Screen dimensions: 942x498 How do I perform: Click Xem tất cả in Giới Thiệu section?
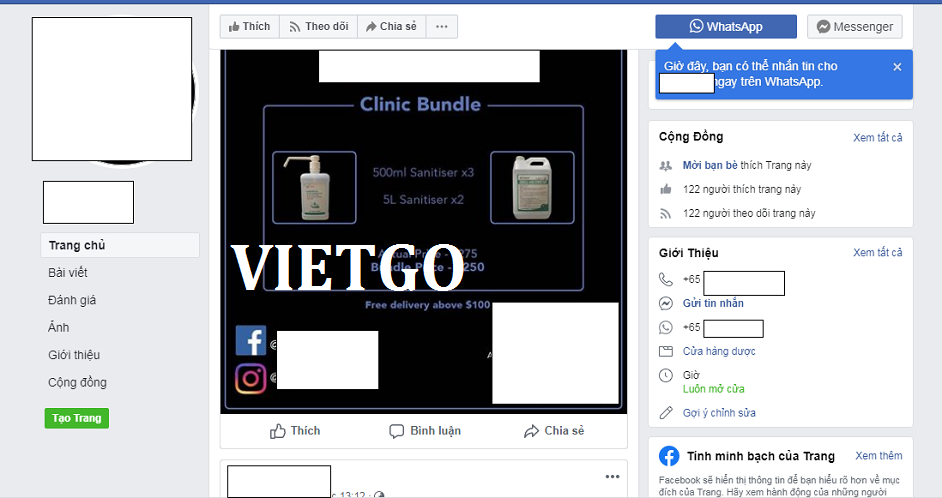[x=878, y=252]
